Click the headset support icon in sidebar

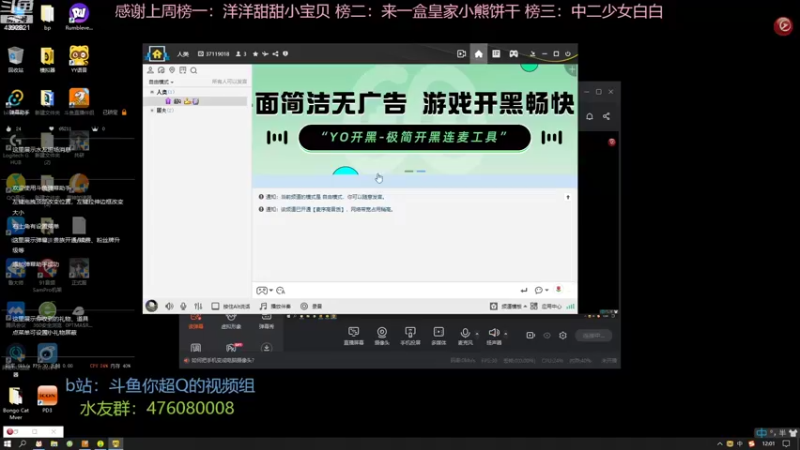pos(161,70)
